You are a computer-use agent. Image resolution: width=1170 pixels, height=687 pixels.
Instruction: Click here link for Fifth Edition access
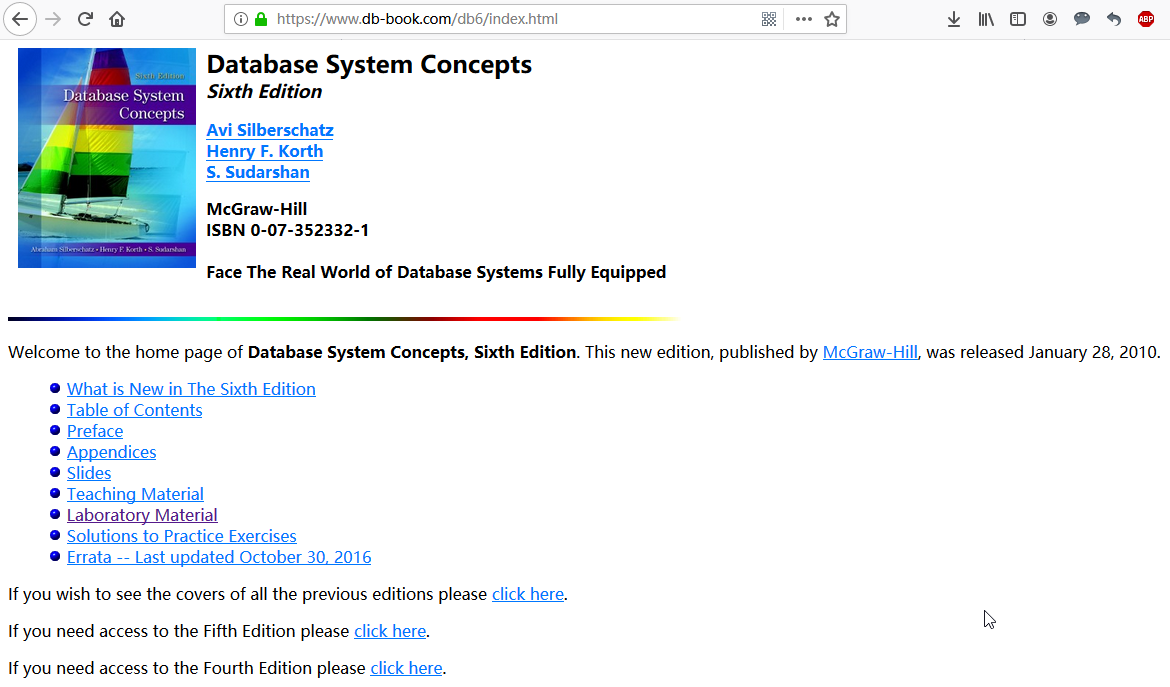390,631
